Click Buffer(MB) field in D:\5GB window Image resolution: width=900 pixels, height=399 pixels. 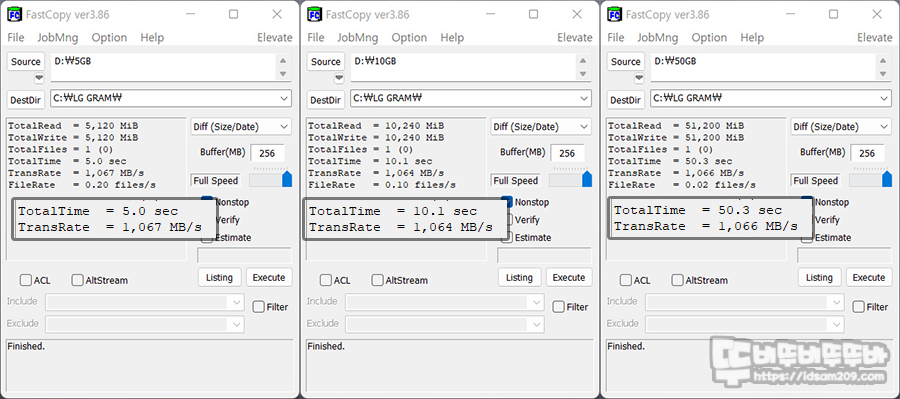pos(267,153)
